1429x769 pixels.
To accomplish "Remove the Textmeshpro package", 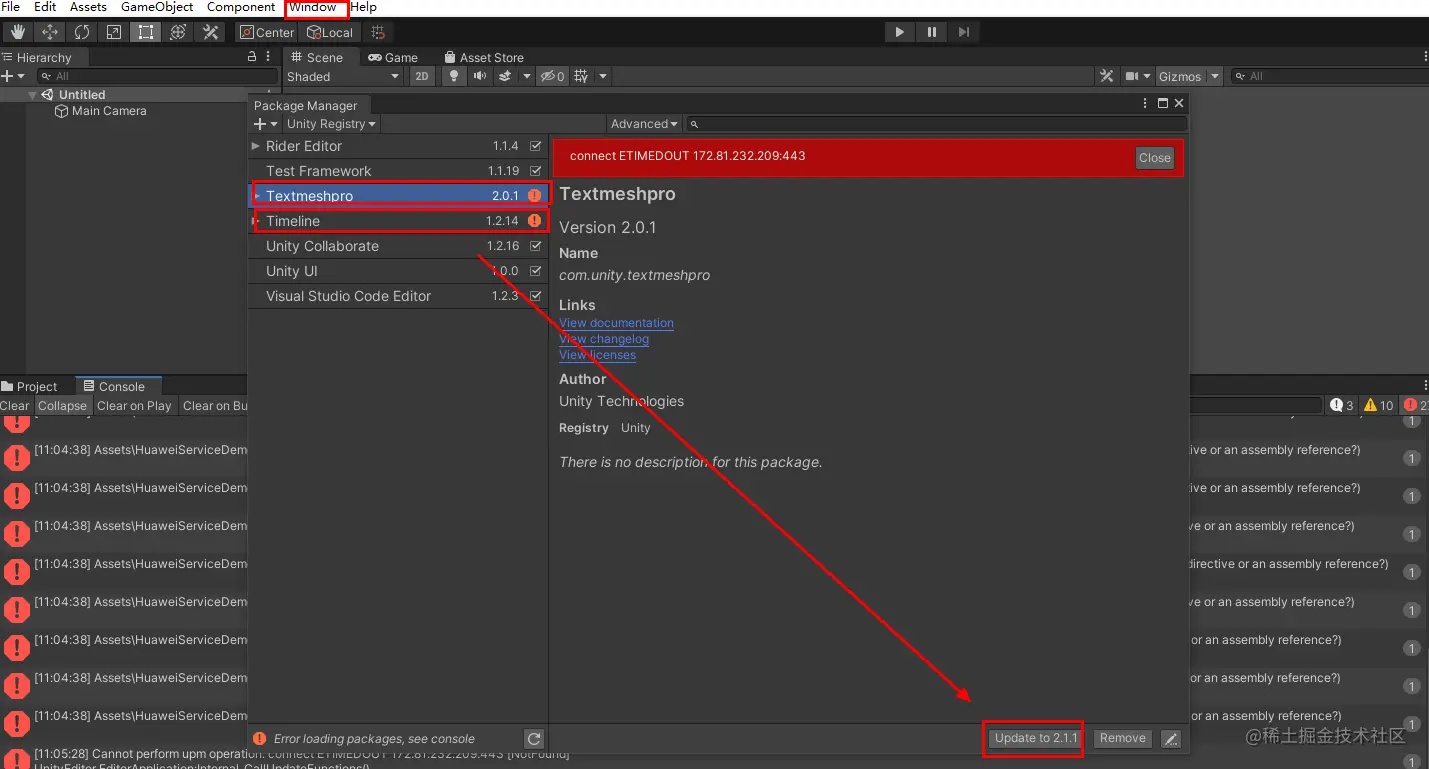I will click(1122, 738).
